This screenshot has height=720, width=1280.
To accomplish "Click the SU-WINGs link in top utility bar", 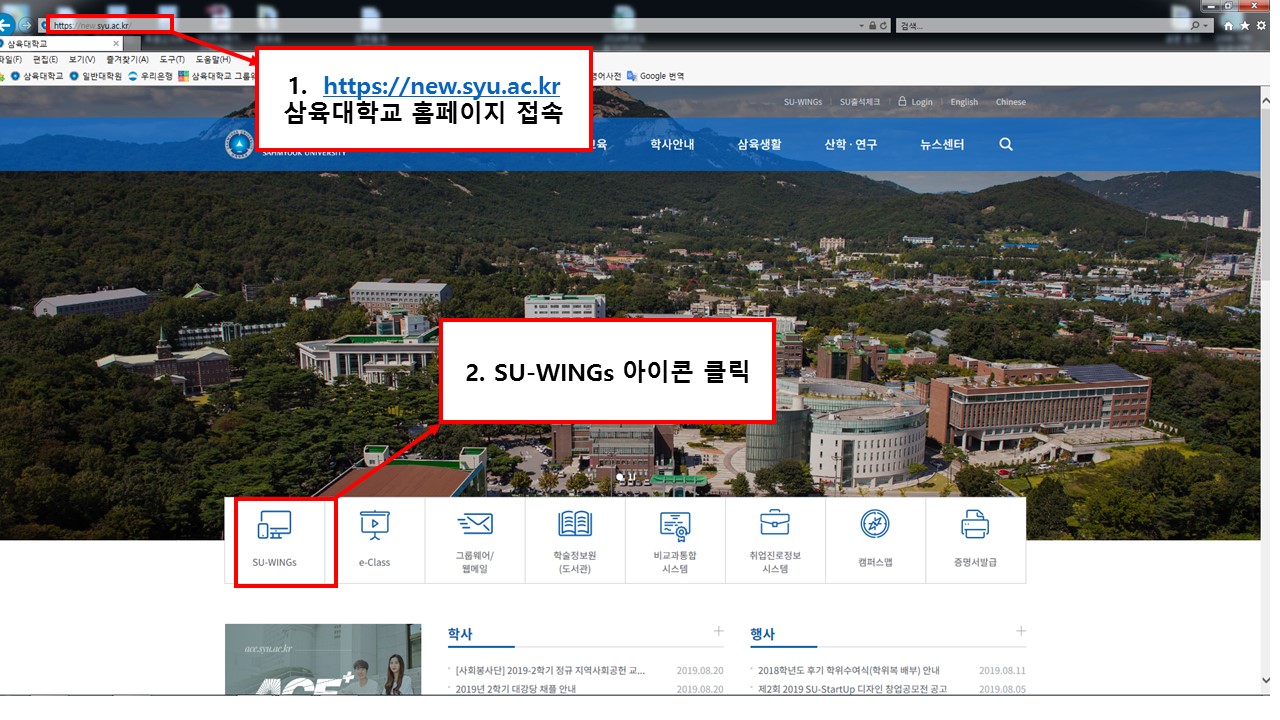I will [x=804, y=102].
